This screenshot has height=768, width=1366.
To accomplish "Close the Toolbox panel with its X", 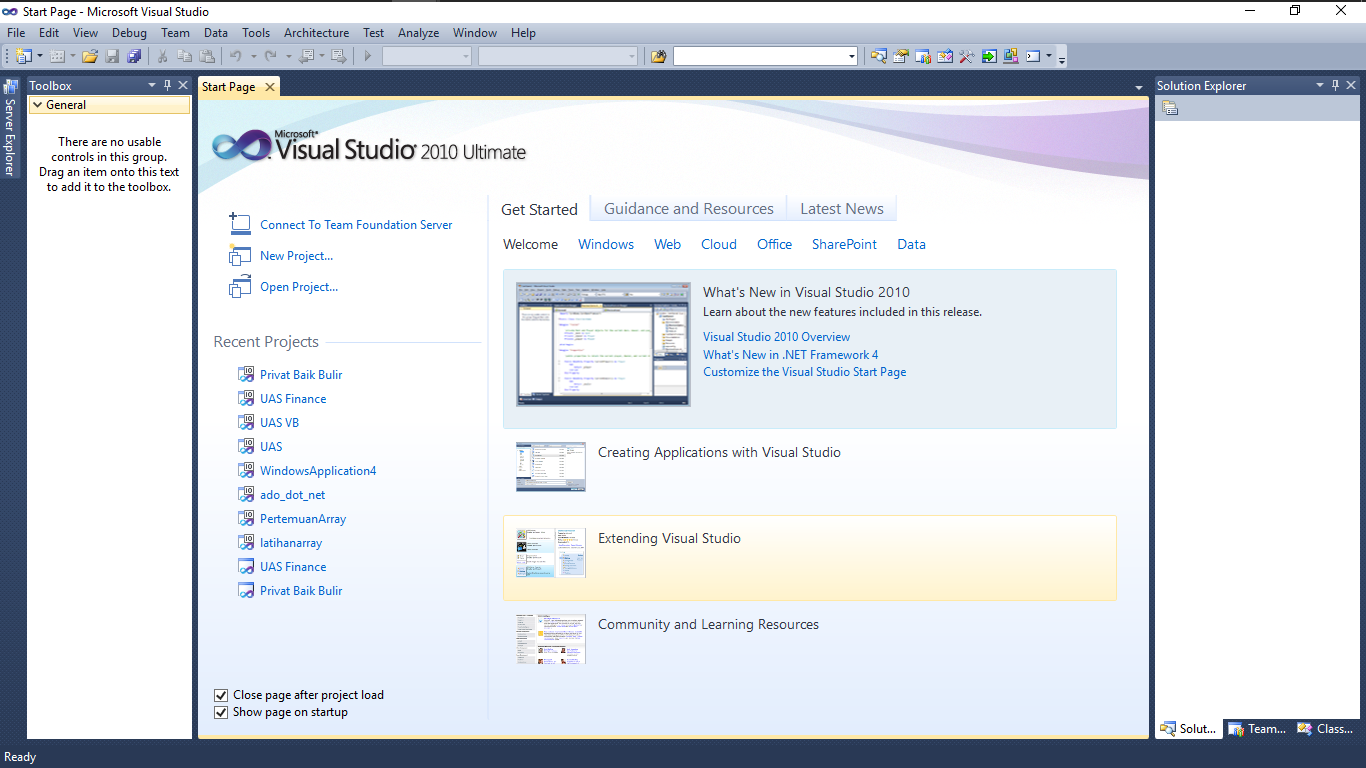I will [182, 86].
